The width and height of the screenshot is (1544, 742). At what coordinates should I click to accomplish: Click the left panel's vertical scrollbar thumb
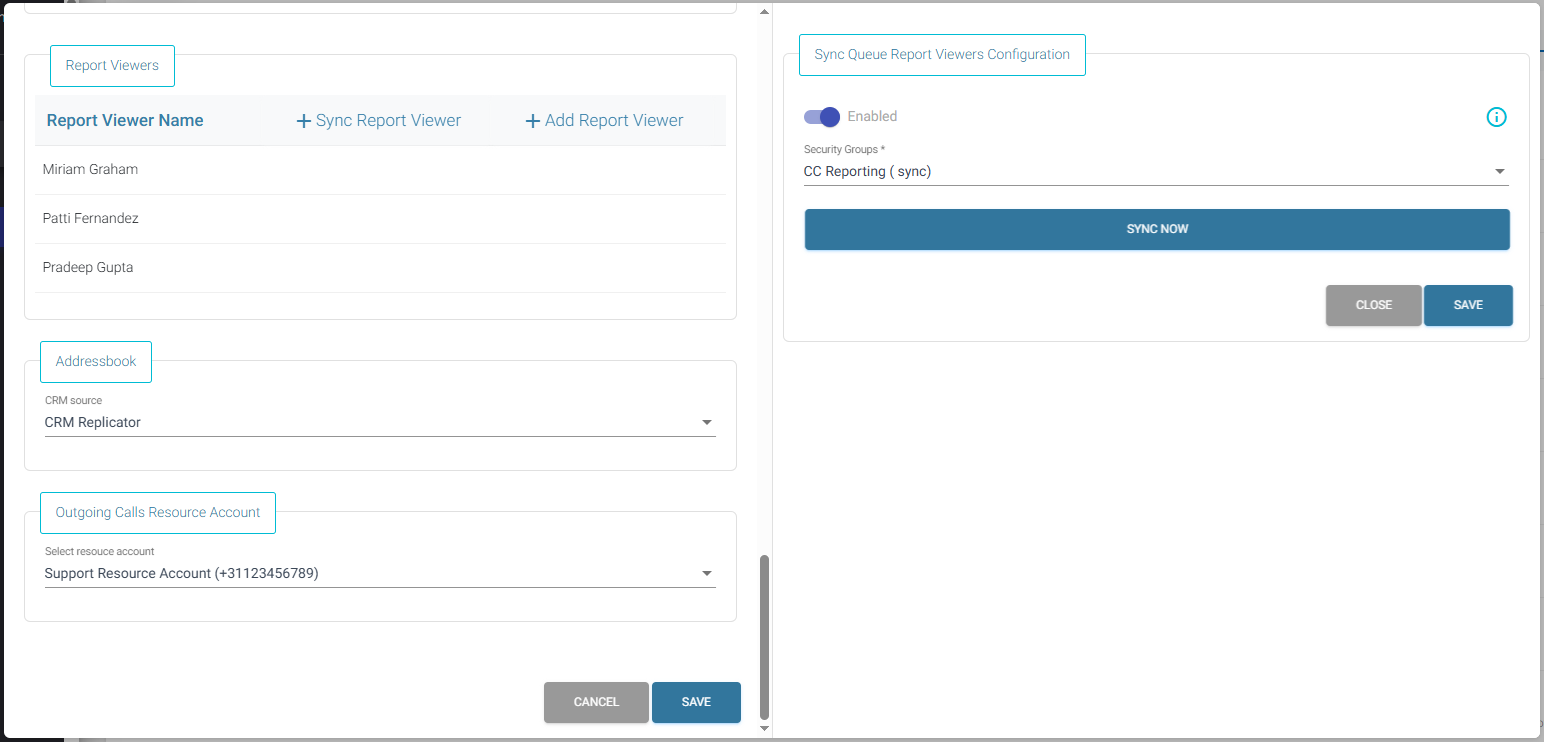(x=765, y=635)
